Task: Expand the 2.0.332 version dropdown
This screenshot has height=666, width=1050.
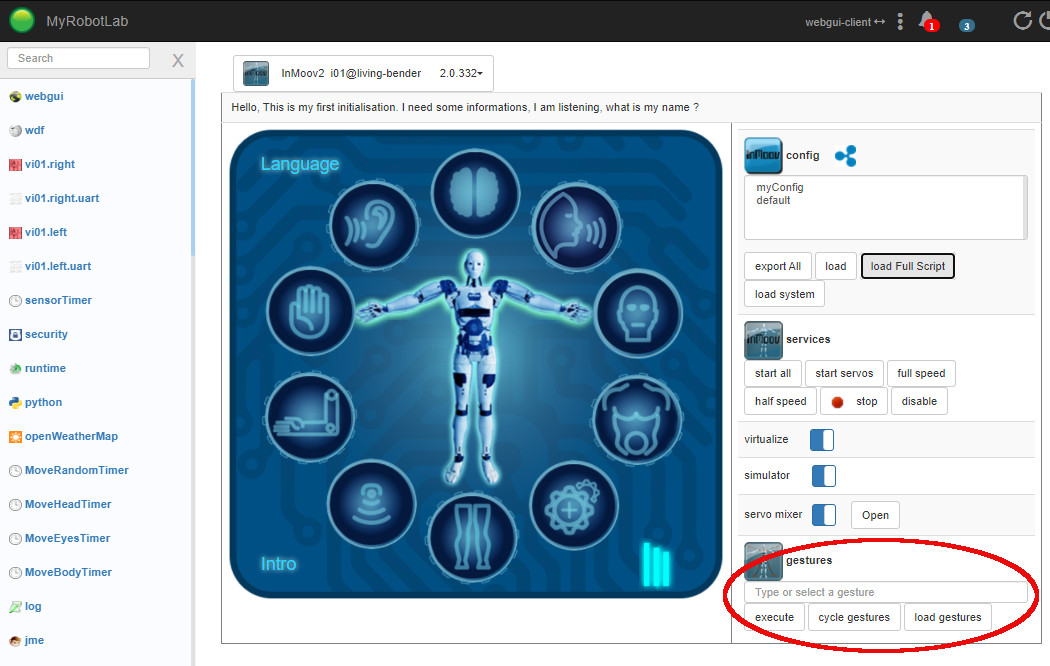Action: tap(461, 73)
